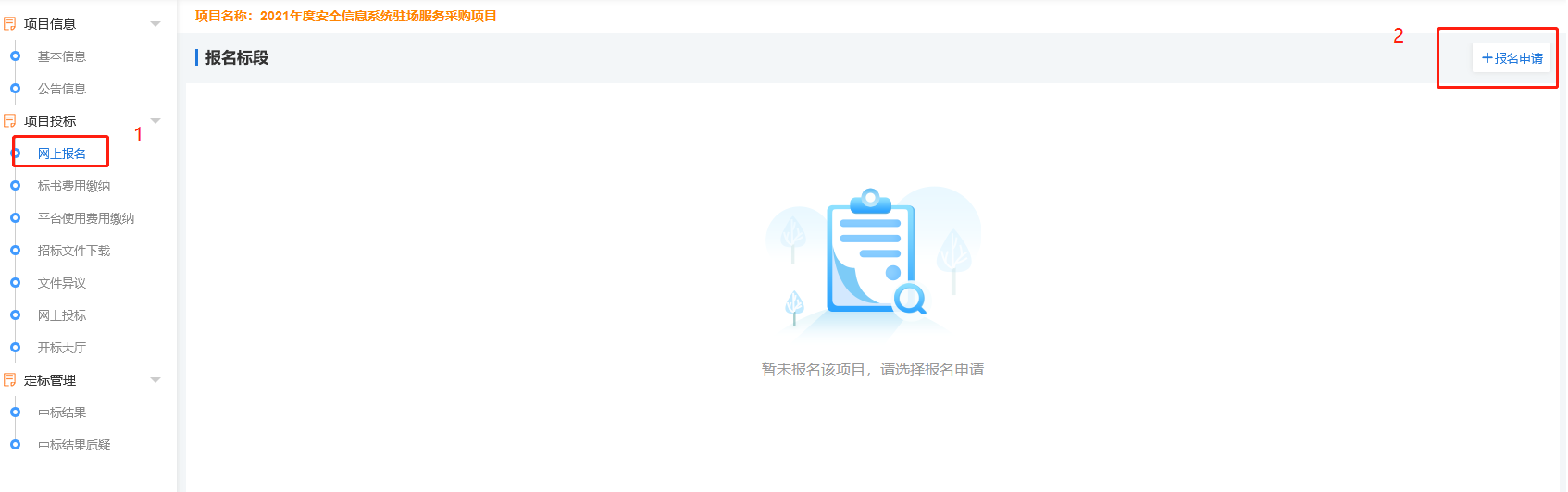Open 文件异议 entry
The image size is (1568, 492).
62,283
